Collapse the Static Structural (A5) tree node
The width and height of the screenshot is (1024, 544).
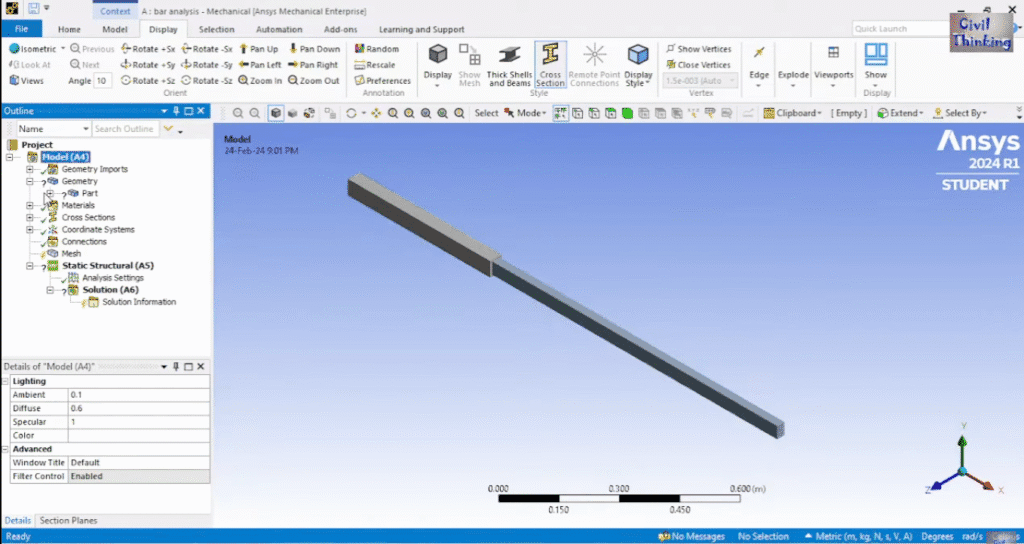[32, 266]
